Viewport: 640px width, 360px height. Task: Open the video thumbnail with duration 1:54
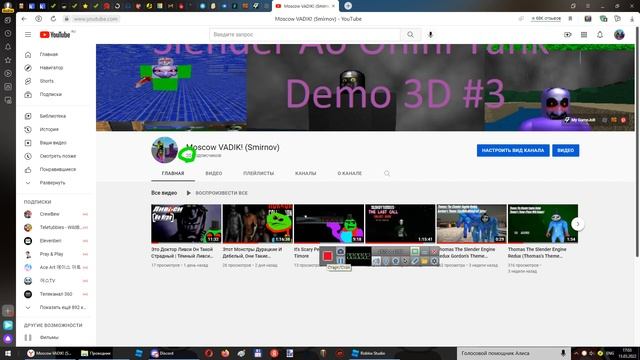pyautogui.click(x=543, y=224)
